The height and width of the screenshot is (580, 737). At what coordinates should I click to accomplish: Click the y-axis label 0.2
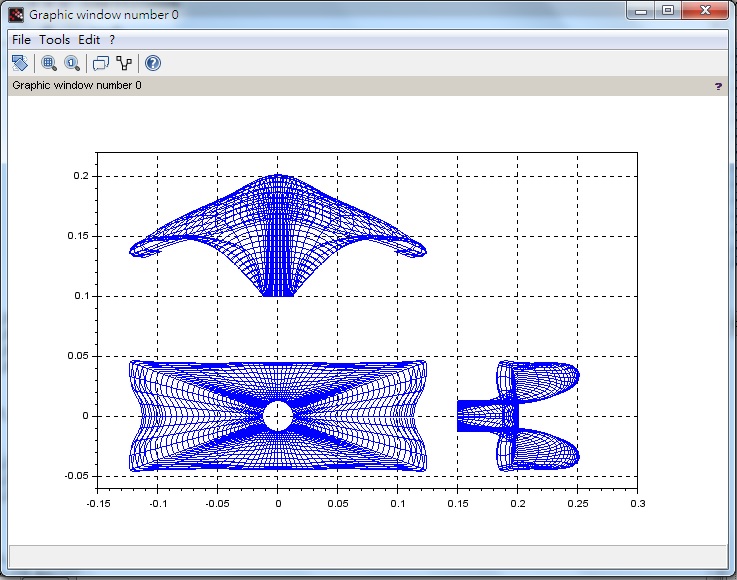[81, 176]
